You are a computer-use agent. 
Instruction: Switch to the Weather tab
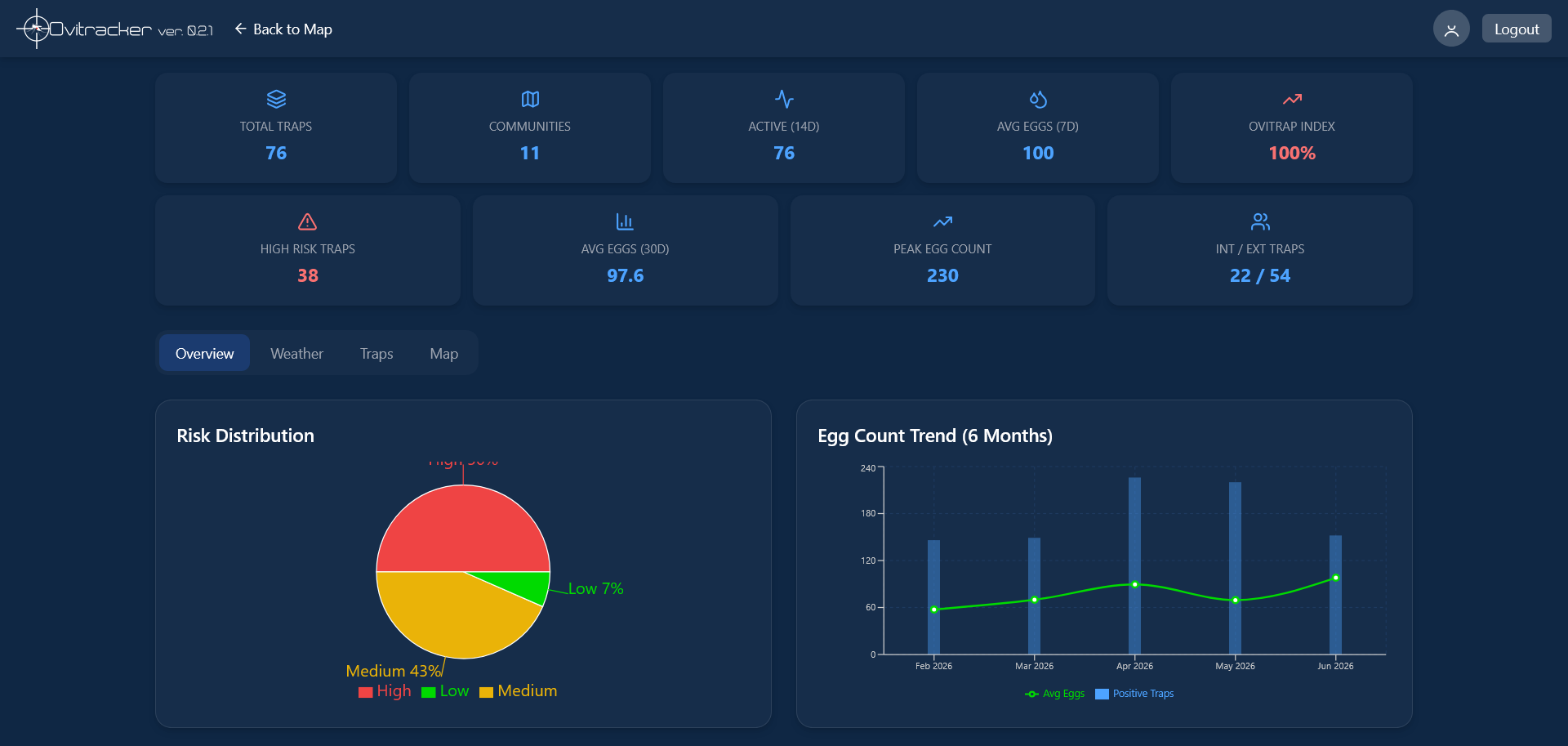(x=296, y=353)
